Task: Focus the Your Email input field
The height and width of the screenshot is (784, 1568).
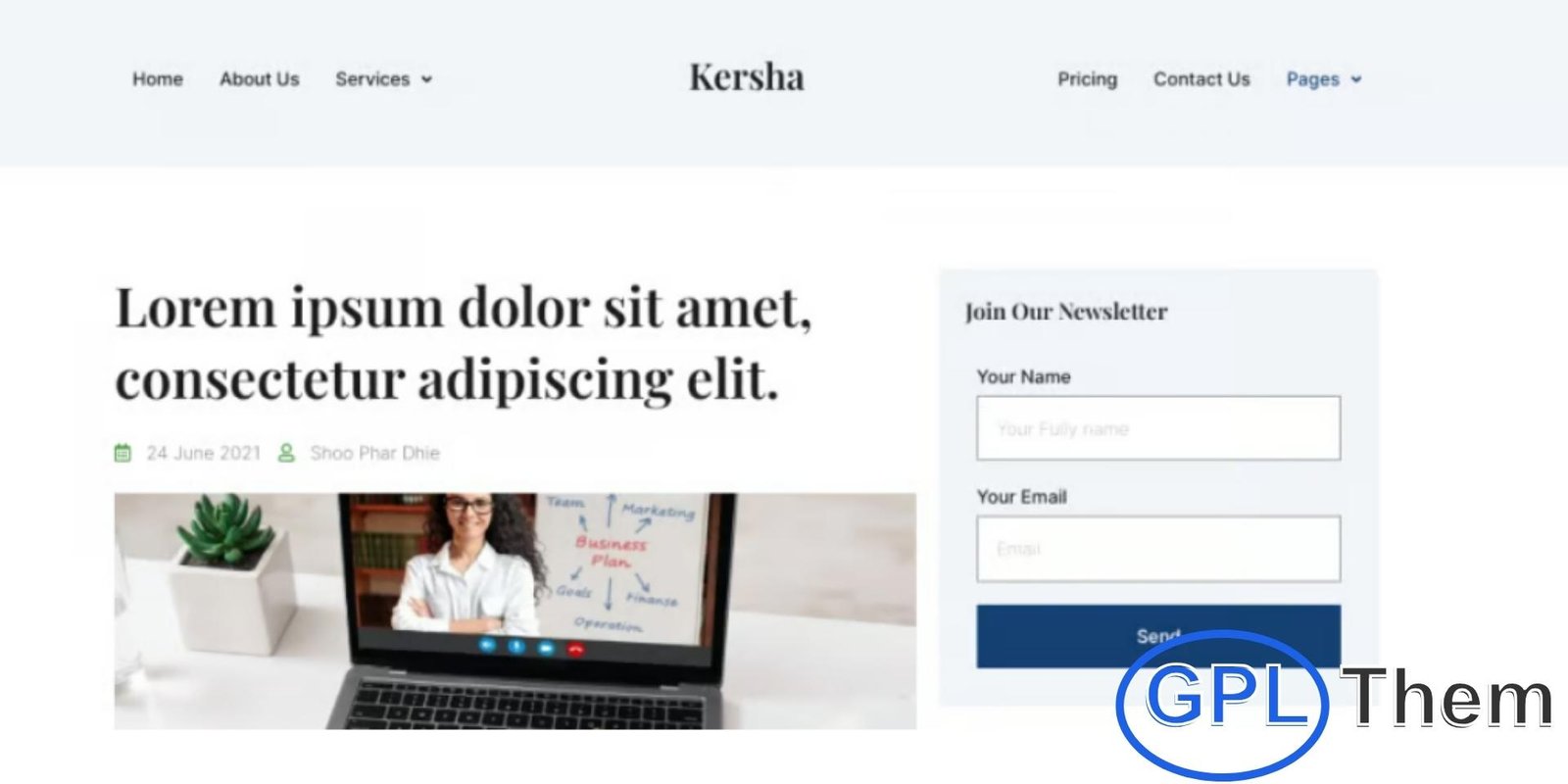Action: coord(1158,549)
